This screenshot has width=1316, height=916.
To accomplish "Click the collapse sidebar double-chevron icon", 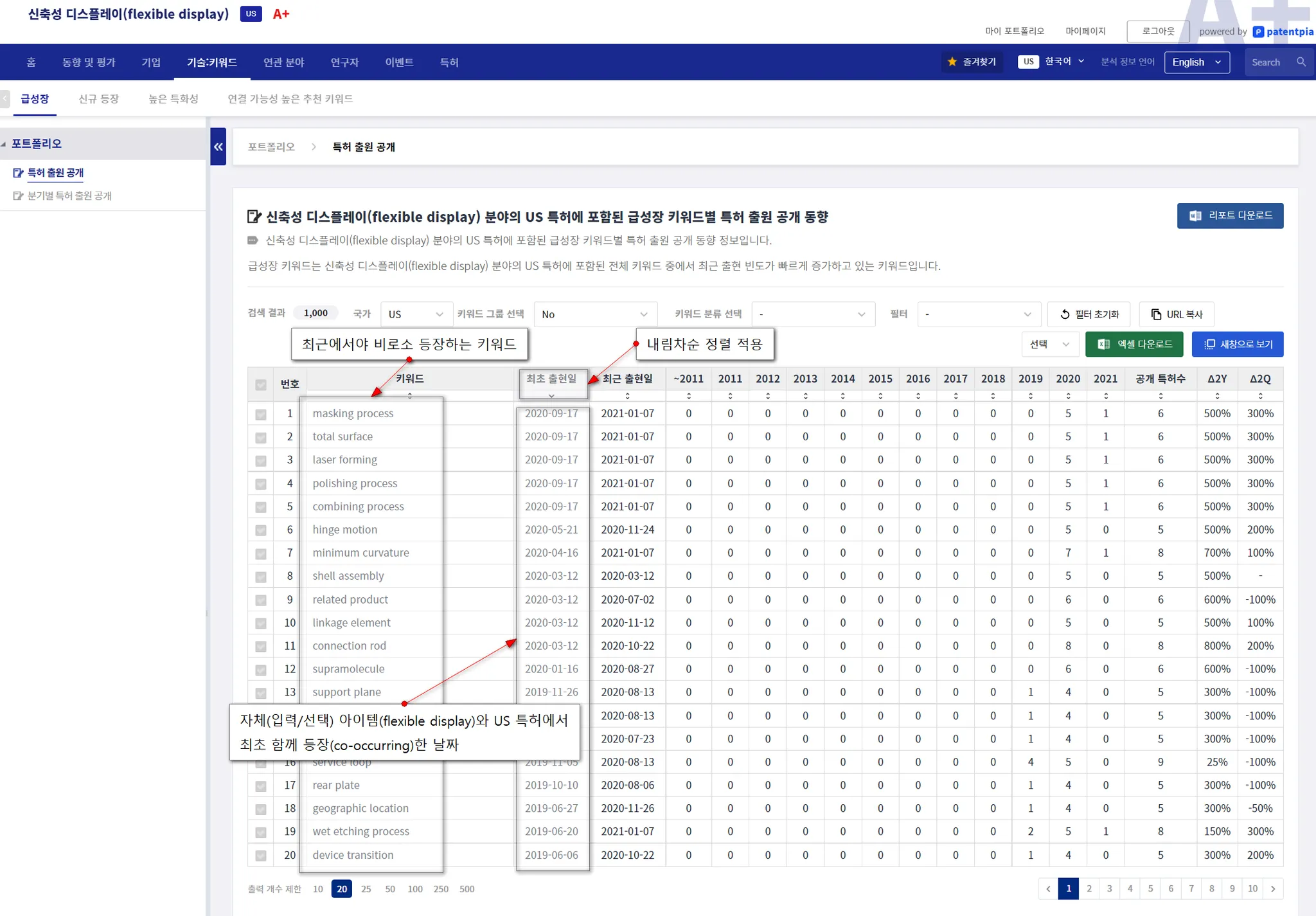I will 218,147.
